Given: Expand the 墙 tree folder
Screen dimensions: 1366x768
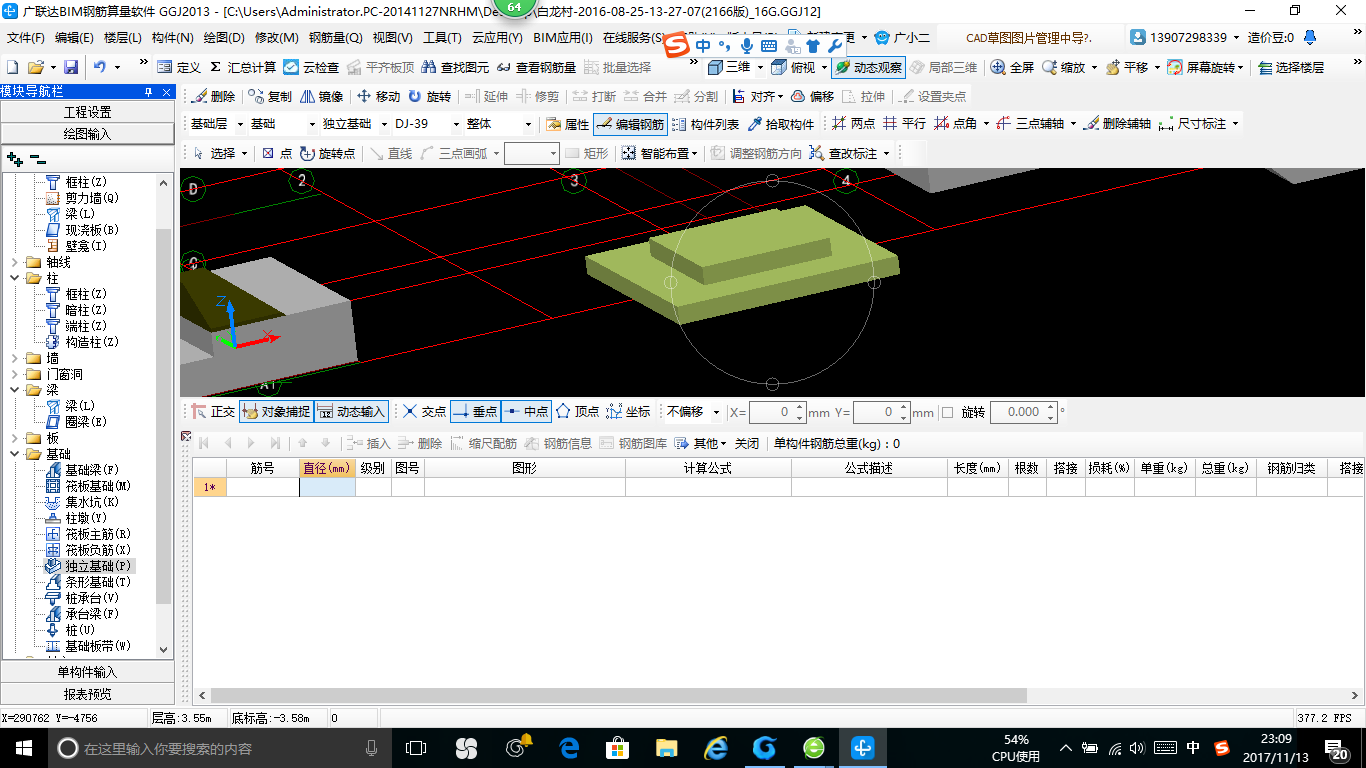Looking at the screenshot, I should pyautogui.click(x=14, y=358).
